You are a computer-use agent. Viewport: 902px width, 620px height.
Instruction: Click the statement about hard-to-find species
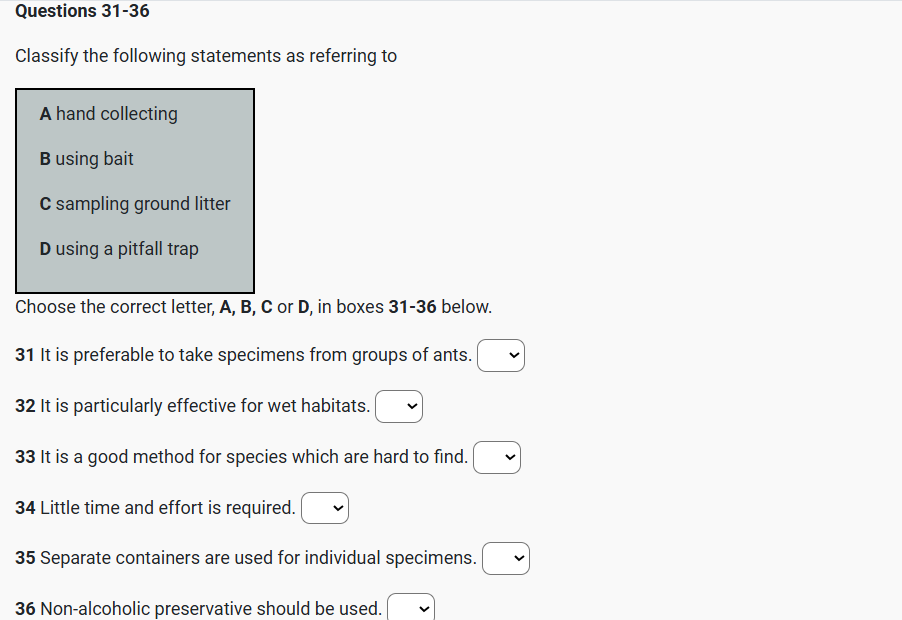pos(242,458)
